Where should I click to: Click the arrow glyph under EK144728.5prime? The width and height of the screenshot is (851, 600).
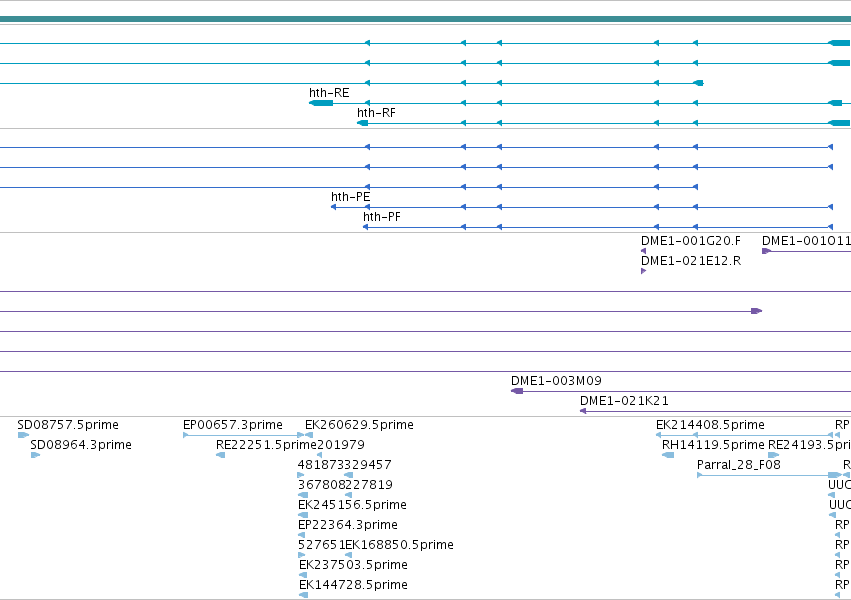coord(303,595)
